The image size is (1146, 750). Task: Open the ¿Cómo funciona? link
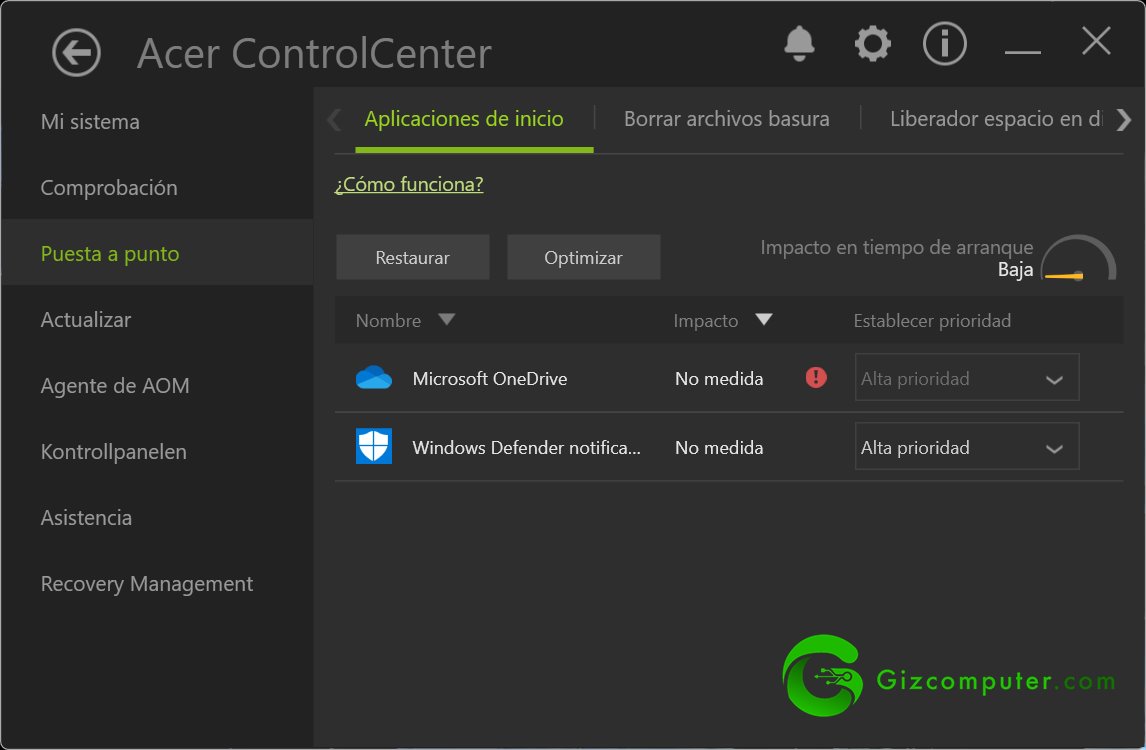409,184
